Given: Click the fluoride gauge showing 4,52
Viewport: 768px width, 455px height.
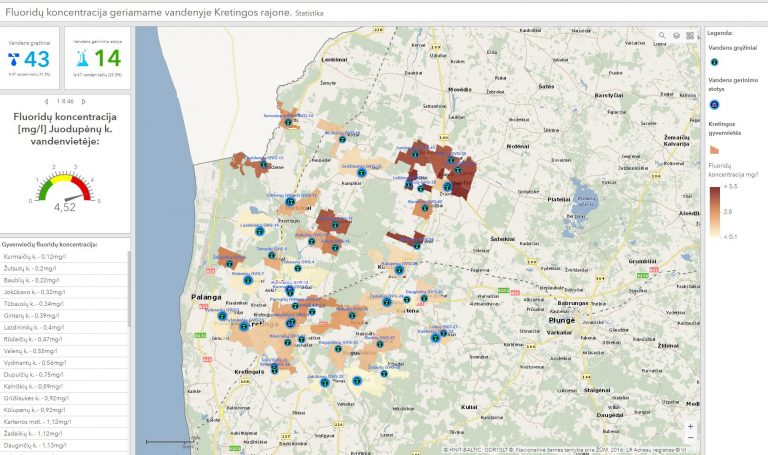Looking at the screenshot, I should pos(65,188).
